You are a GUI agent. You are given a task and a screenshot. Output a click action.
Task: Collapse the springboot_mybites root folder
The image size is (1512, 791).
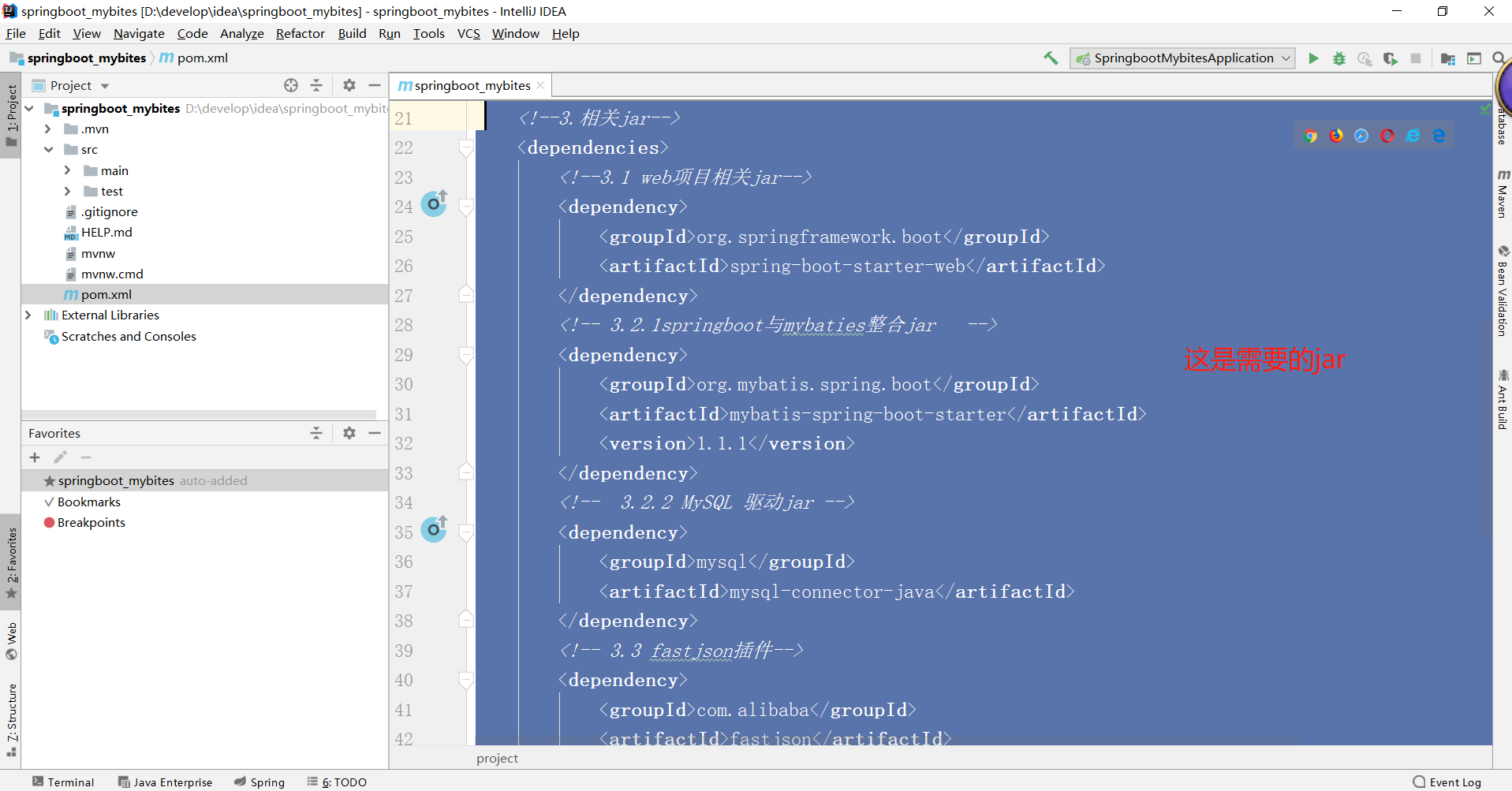pyautogui.click(x=29, y=108)
